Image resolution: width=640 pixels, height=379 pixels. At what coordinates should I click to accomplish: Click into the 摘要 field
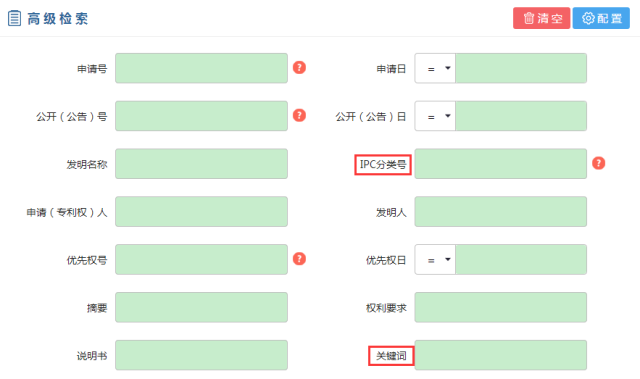[x=201, y=307]
